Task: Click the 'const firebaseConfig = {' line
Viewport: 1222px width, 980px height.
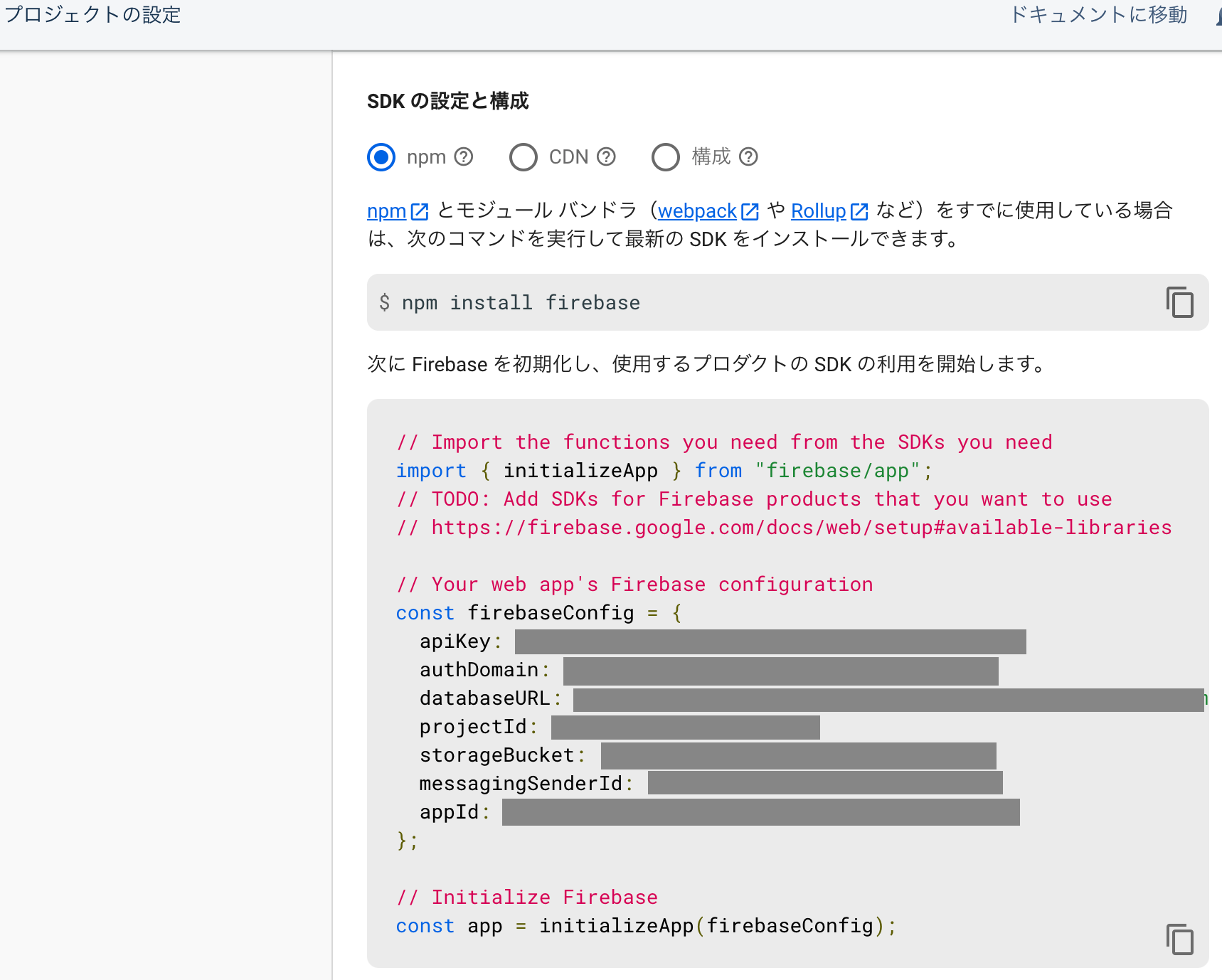Action: click(x=539, y=613)
